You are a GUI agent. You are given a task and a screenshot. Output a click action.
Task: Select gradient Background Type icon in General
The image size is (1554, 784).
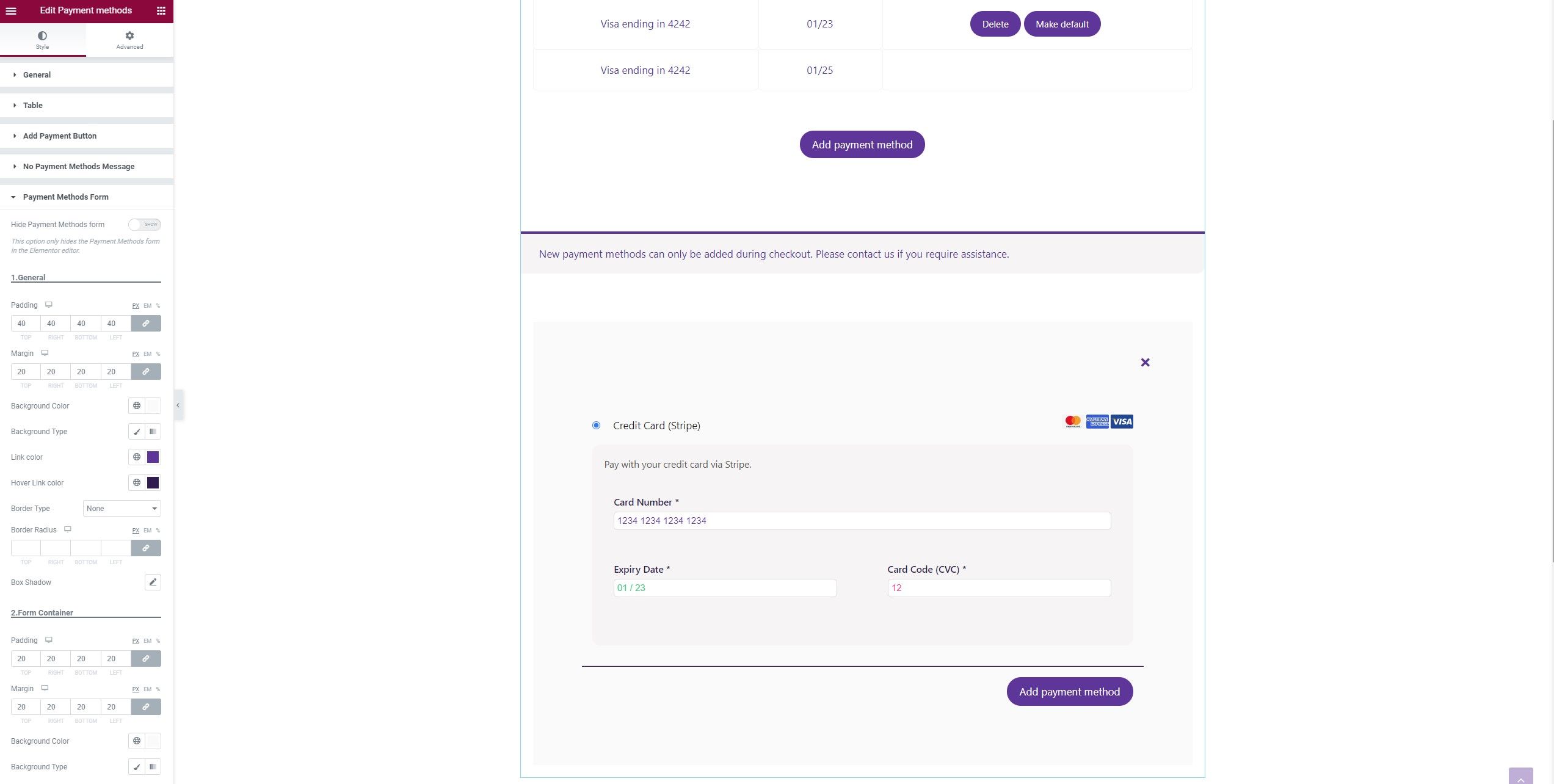pos(153,431)
